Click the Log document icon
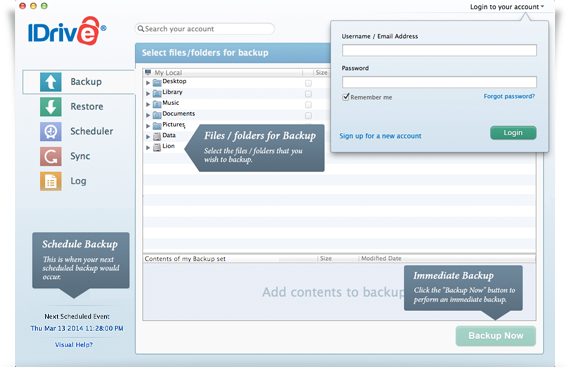The image size is (570, 367). tap(51, 181)
